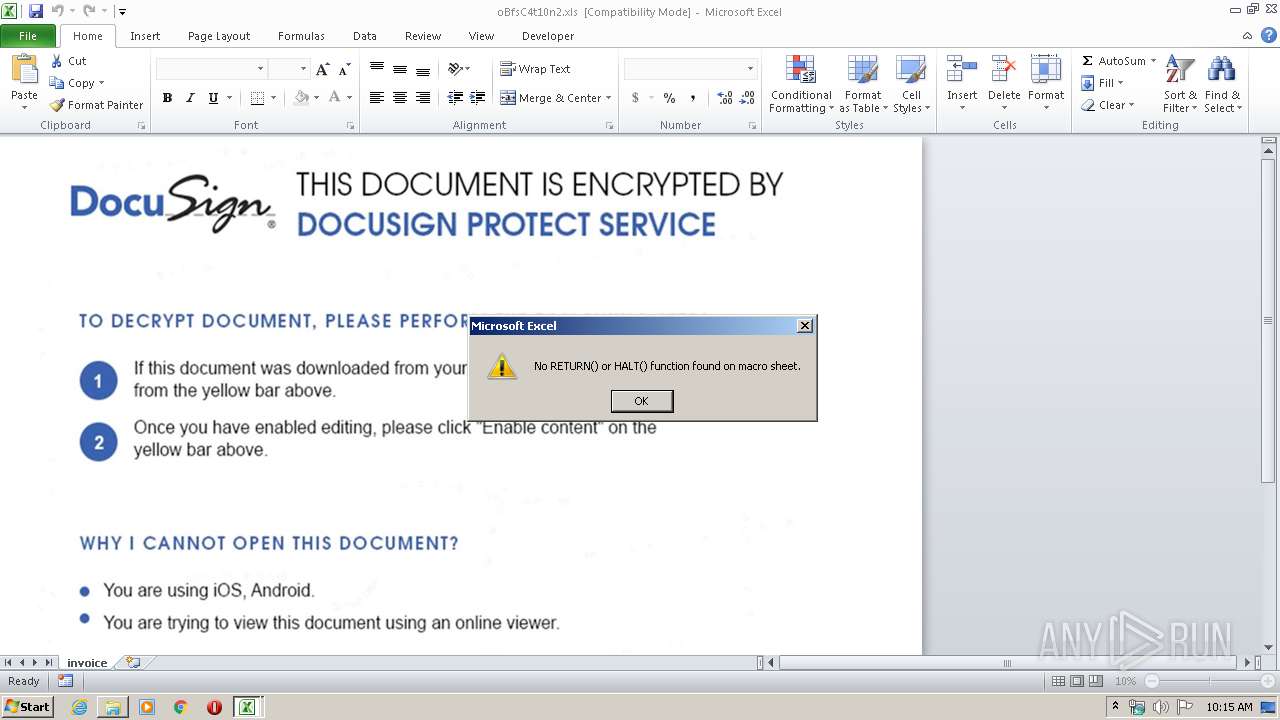Click the zoom slider in status bar
Viewport: 1280px width, 720px height.
click(x=1209, y=681)
